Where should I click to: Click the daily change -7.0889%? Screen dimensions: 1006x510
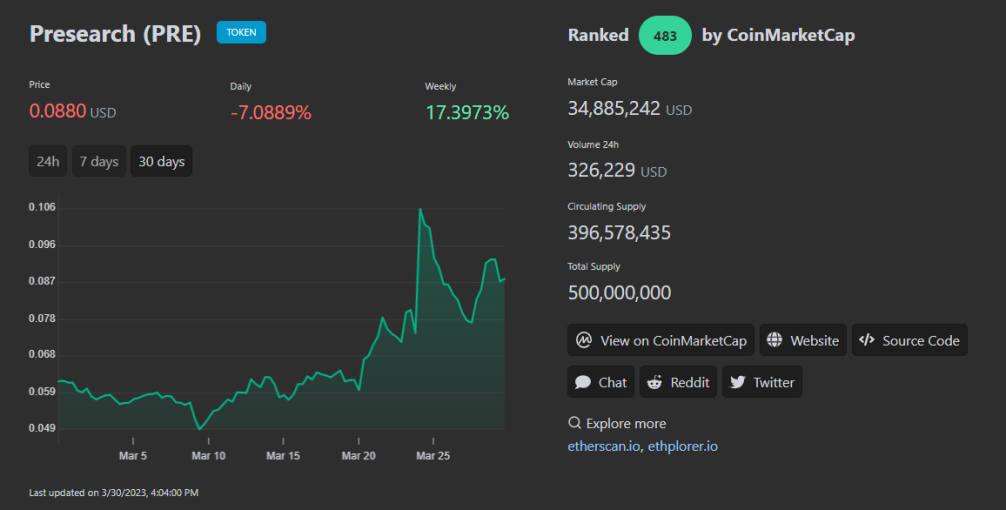271,112
